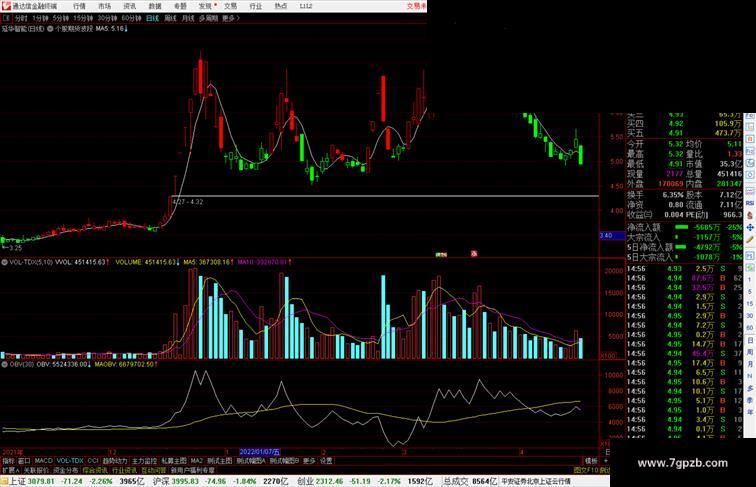Open the 资金分布 tab
The image size is (756, 487).
pos(66,470)
